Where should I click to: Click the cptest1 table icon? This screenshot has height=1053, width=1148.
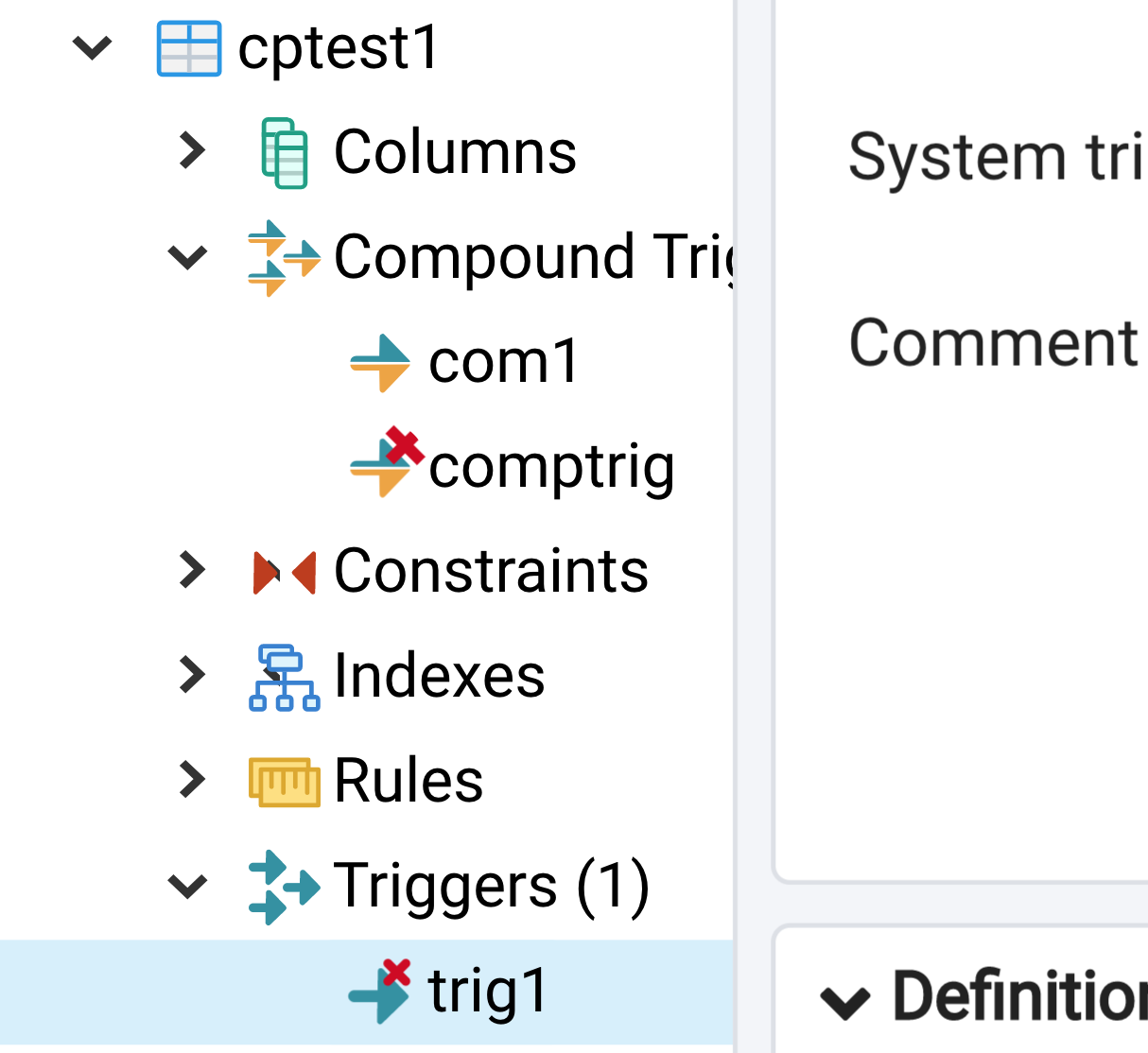coord(189,48)
